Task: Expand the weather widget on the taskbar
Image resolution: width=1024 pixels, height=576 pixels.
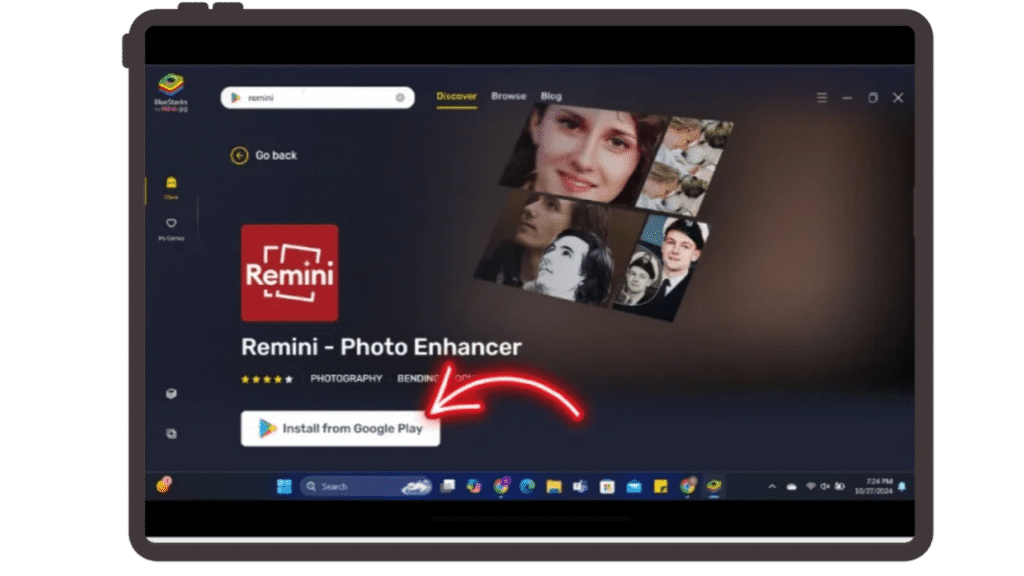Action: click(x=418, y=486)
